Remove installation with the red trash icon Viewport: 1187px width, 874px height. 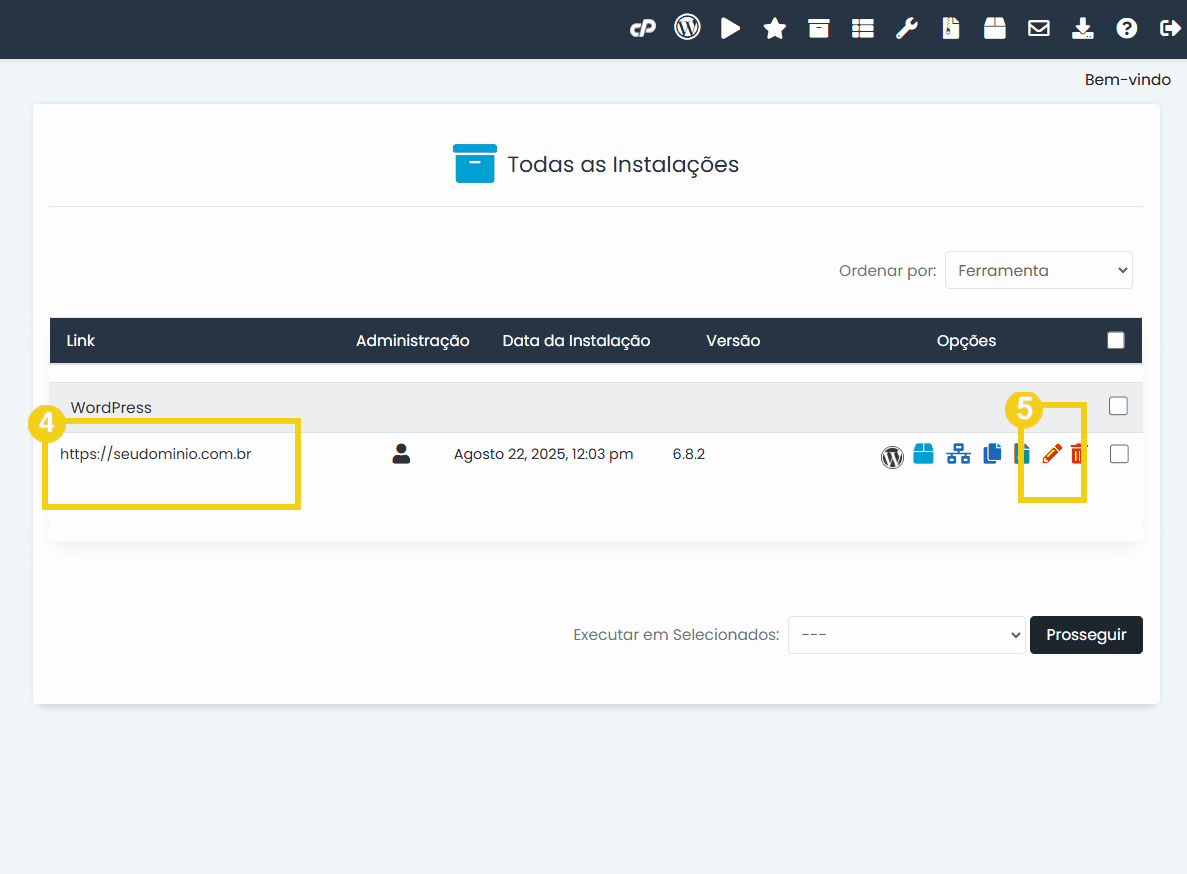1077,455
